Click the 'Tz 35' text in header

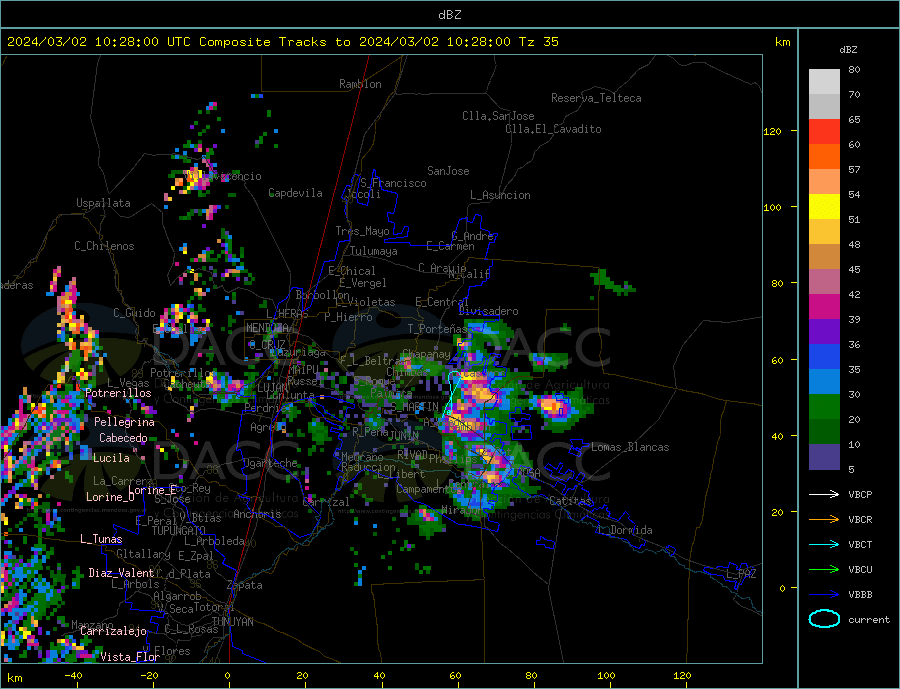(x=538, y=42)
